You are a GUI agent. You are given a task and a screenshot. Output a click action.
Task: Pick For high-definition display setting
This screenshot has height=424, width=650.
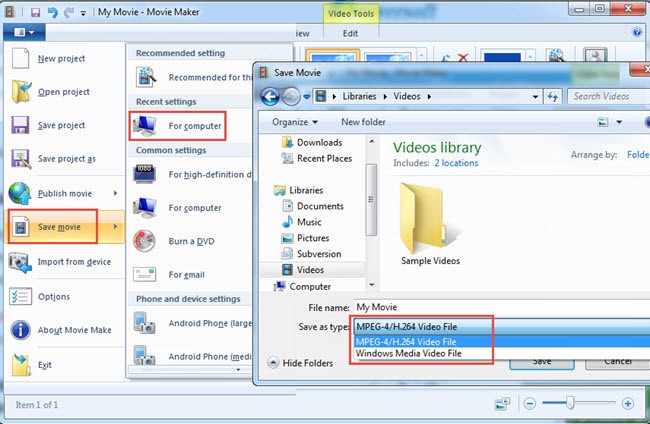[x=191, y=174]
